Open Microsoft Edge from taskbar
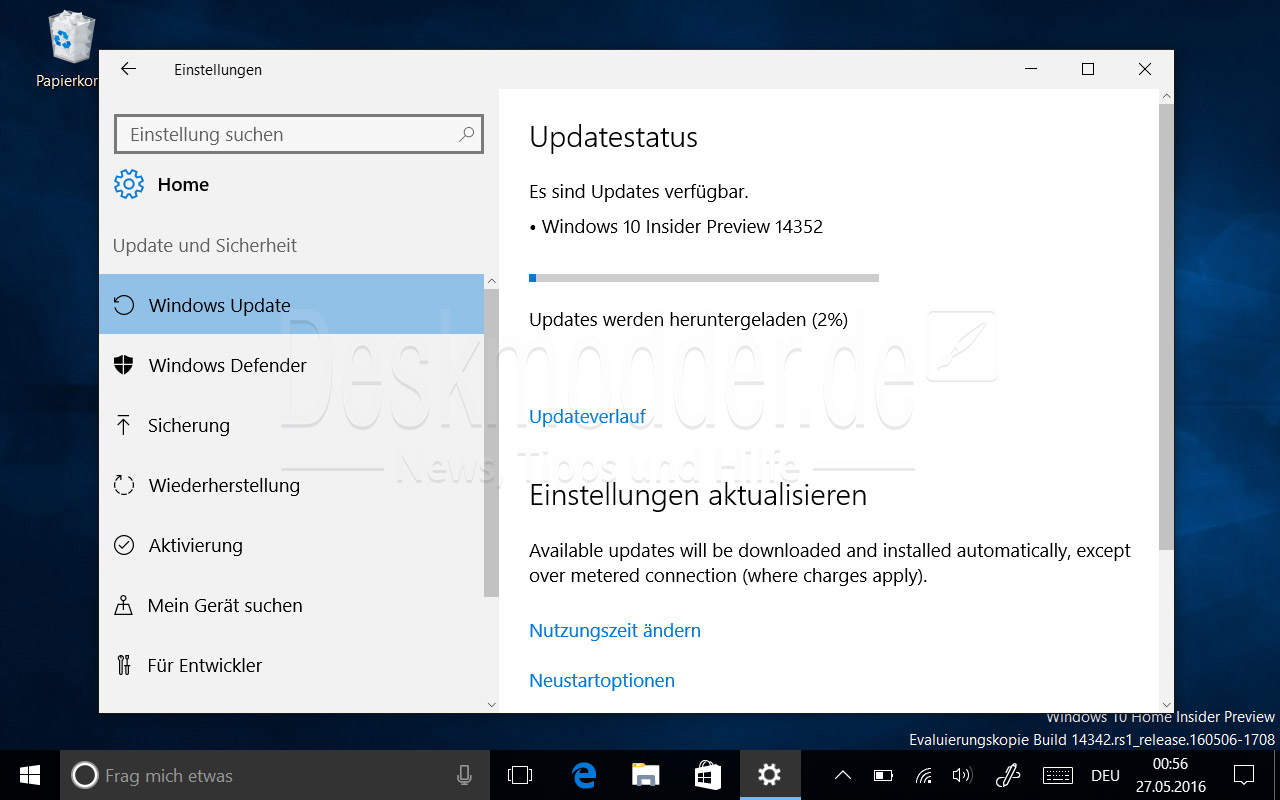The height and width of the screenshot is (800, 1280). coord(584,775)
